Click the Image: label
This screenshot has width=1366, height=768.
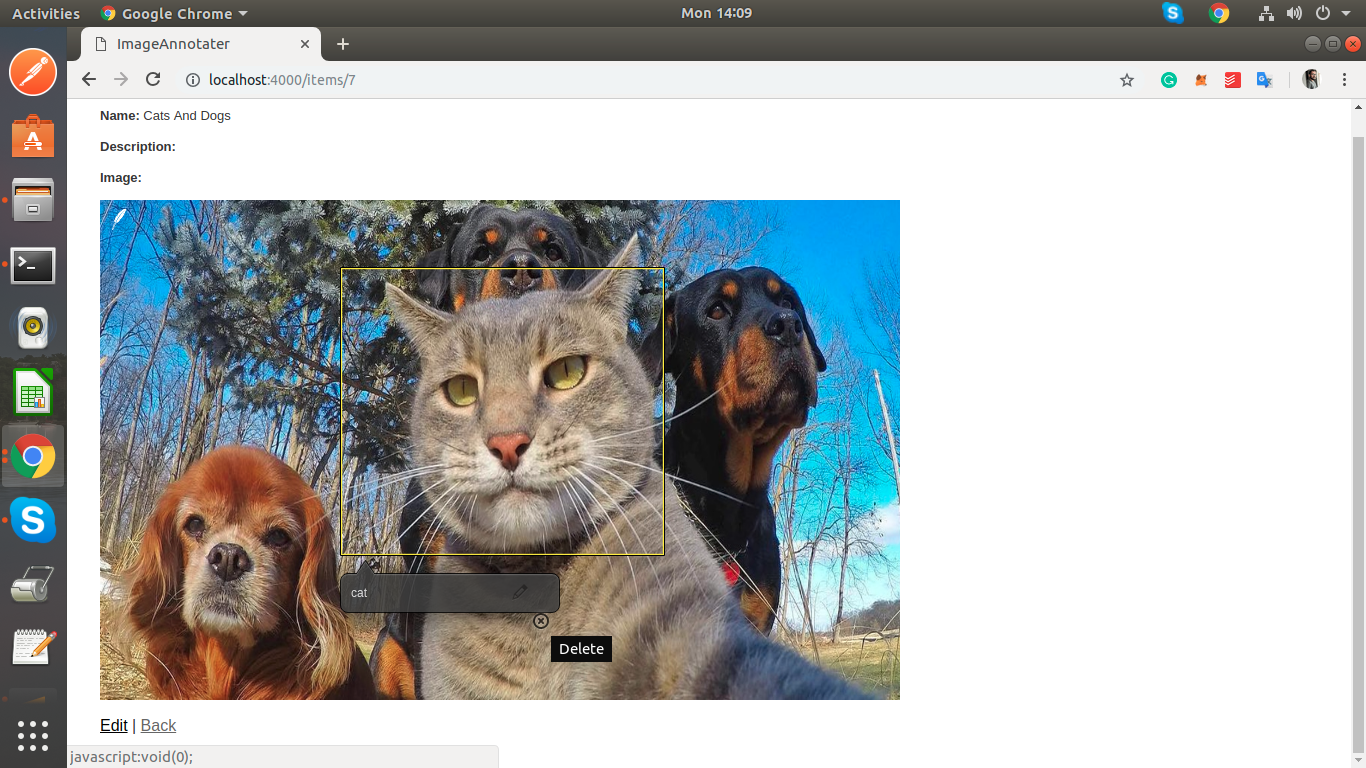click(121, 178)
